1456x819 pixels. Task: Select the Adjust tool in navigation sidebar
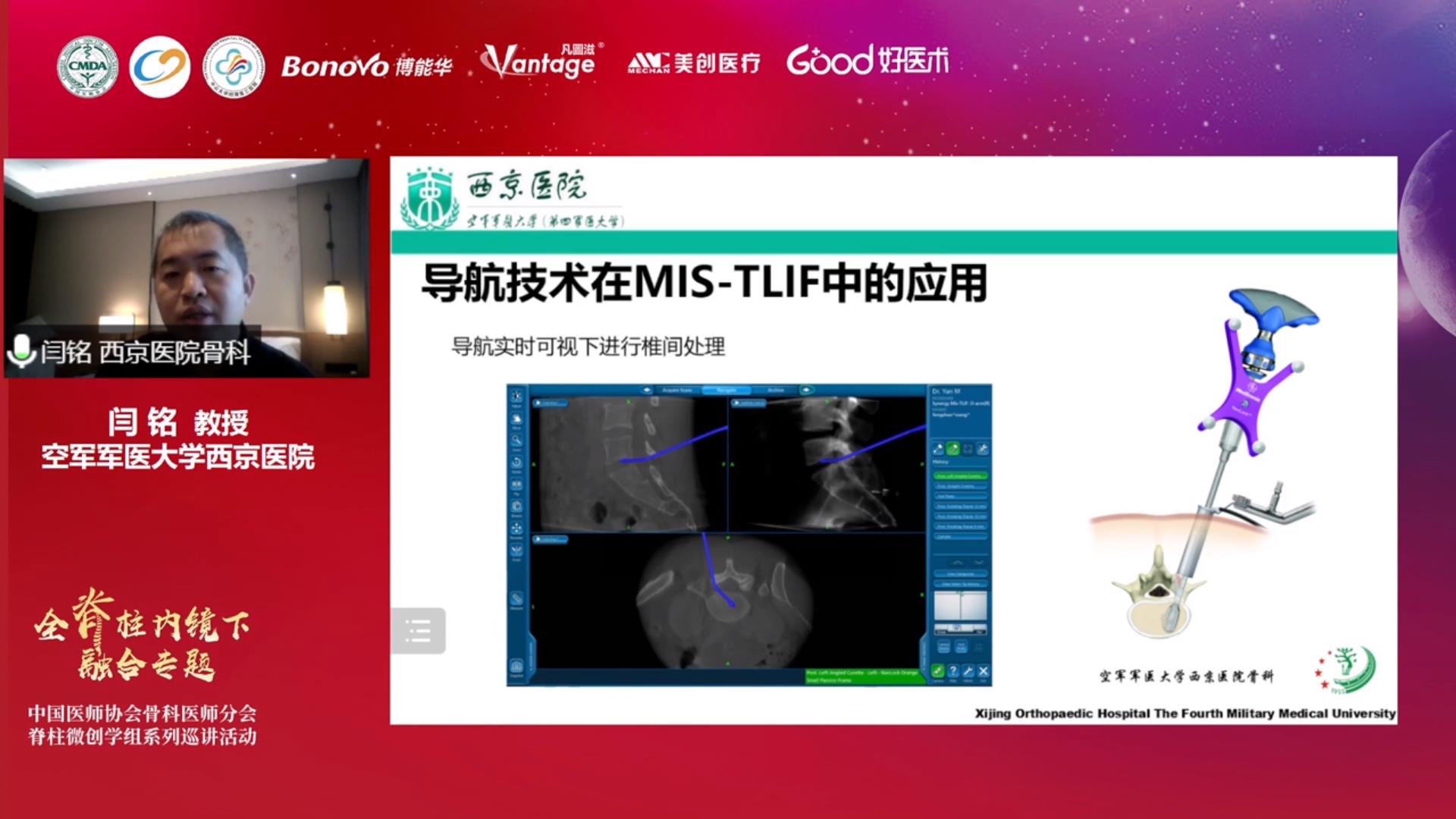pos(517,397)
